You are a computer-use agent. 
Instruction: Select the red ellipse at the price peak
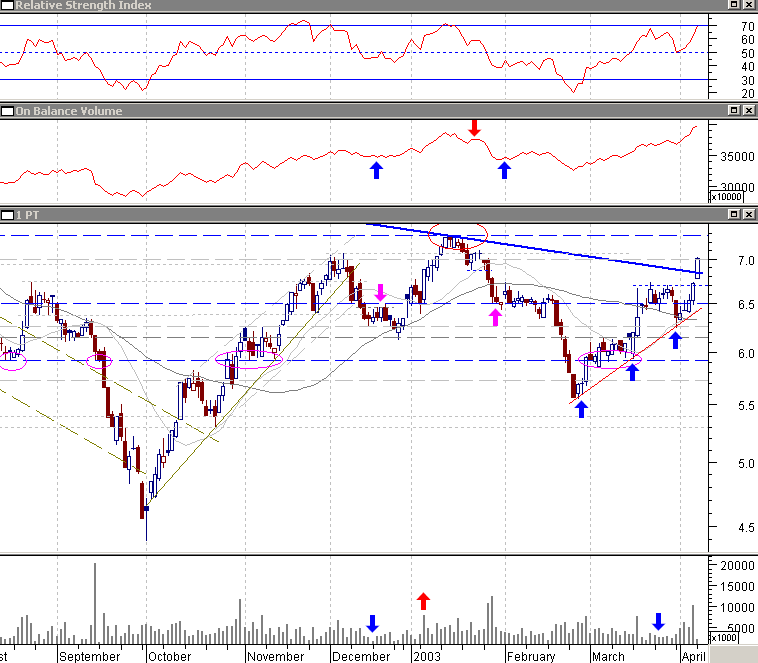(x=458, y=236)
